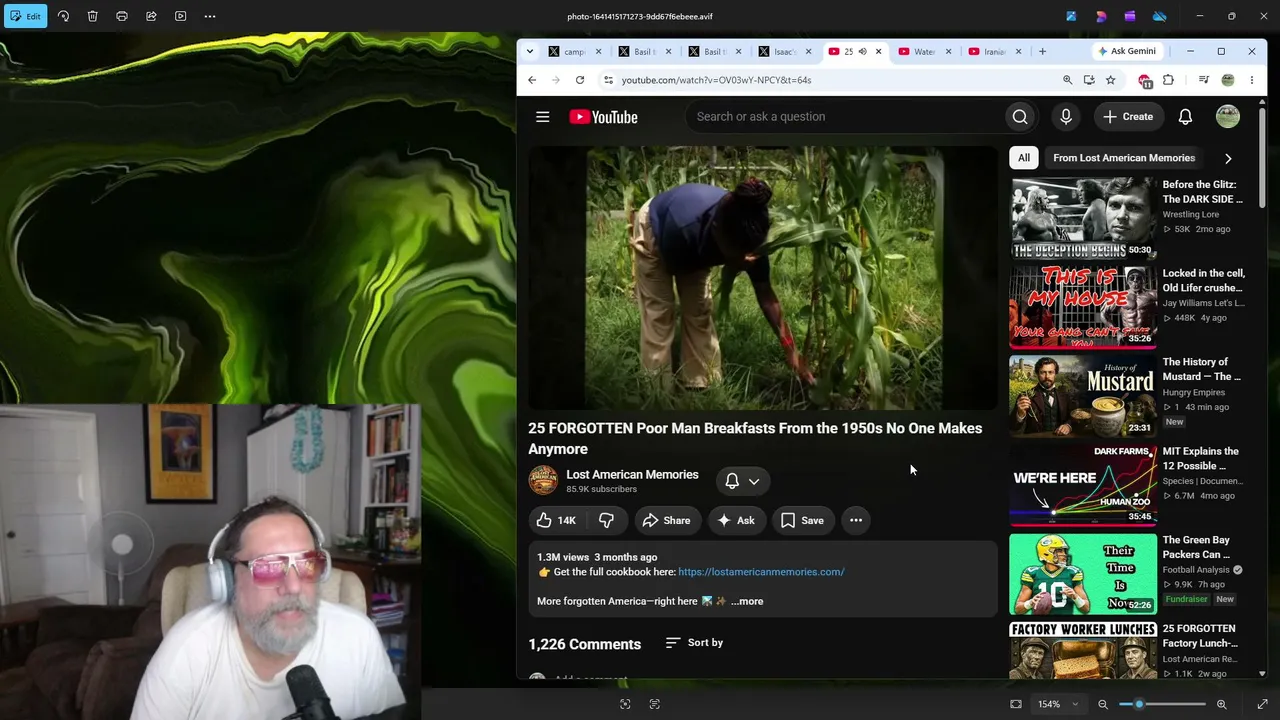Screen dimensions: 1280x720
Task: Open YouTube account avatar menu
Action: (x=1228, y=117)
